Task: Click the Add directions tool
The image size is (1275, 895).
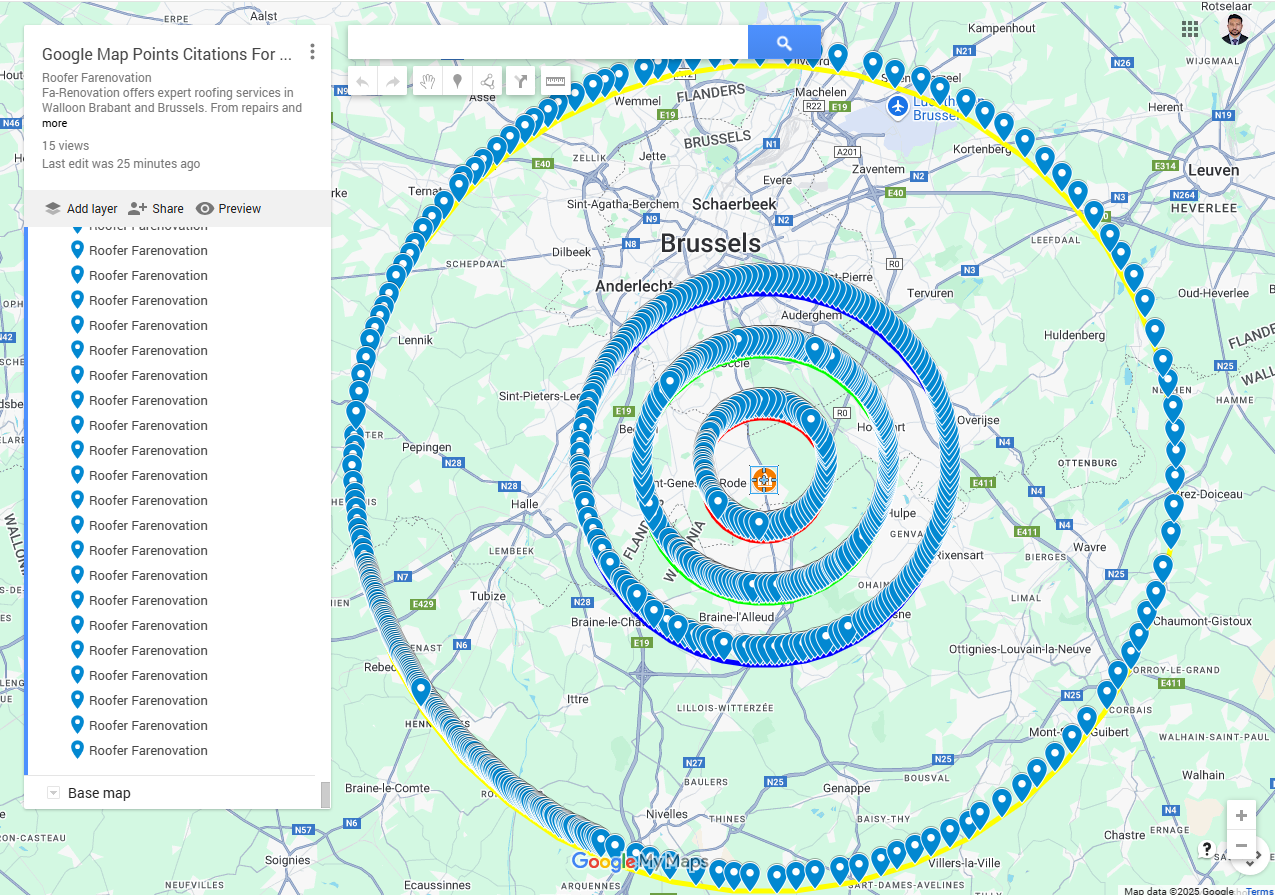Action: [x=521, y=80]
